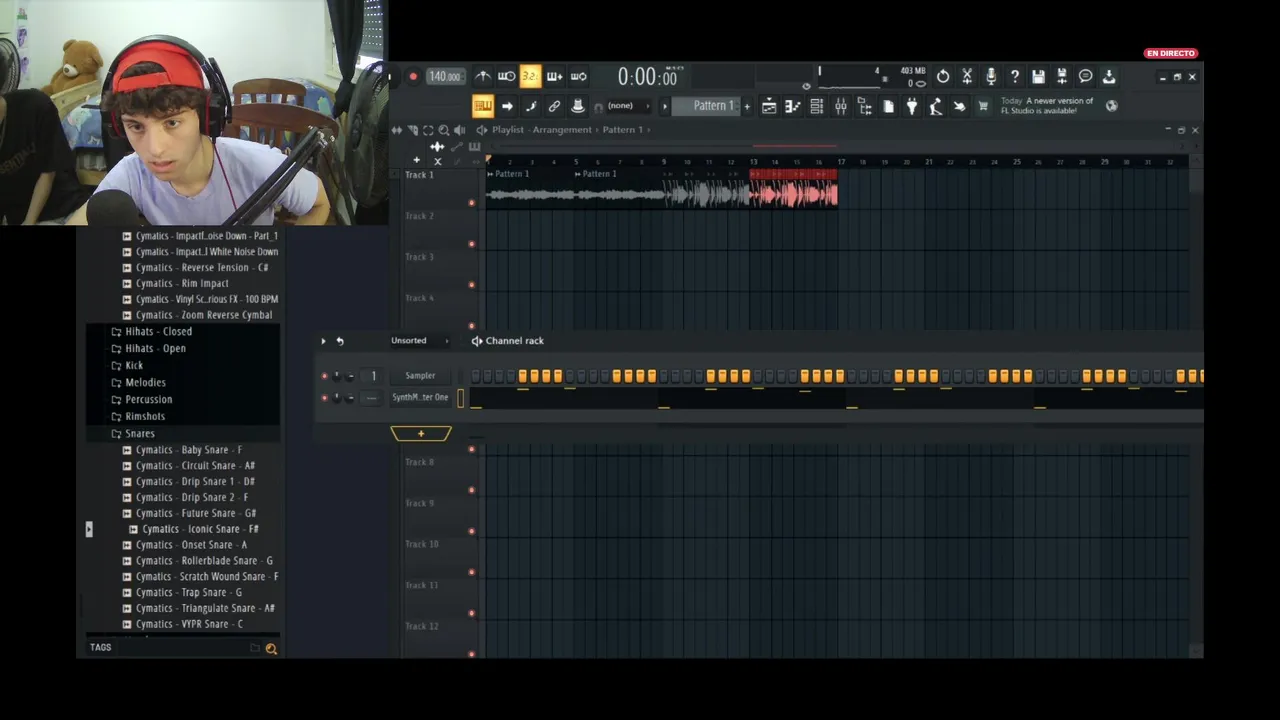Click the tempo tapper icon
Image resolution: width=1280 pixels, height=720 pixels.
pos(936,106)
